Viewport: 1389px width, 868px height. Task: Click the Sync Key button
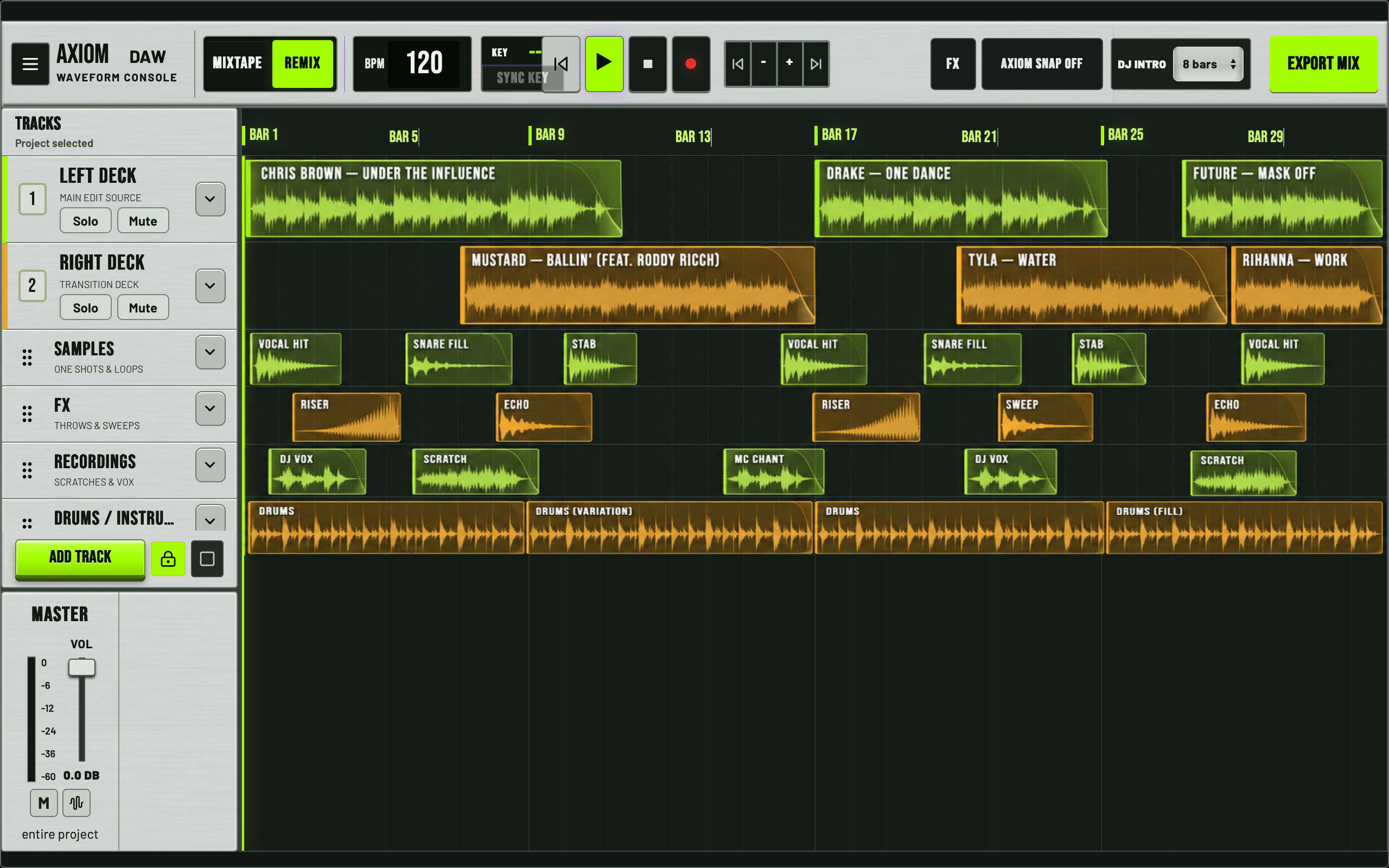tap(523, 78)
